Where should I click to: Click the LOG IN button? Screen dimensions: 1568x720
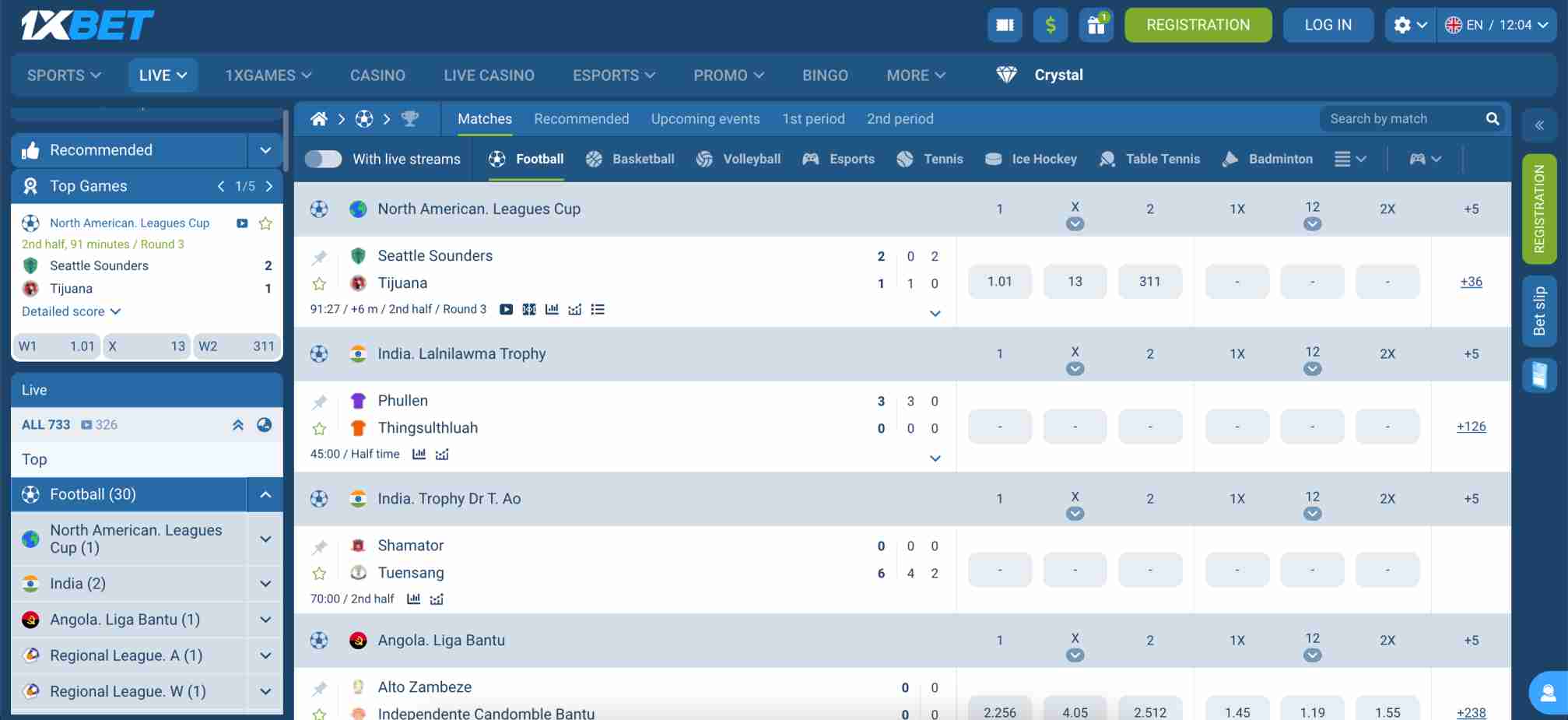(x=1328, y=25)
